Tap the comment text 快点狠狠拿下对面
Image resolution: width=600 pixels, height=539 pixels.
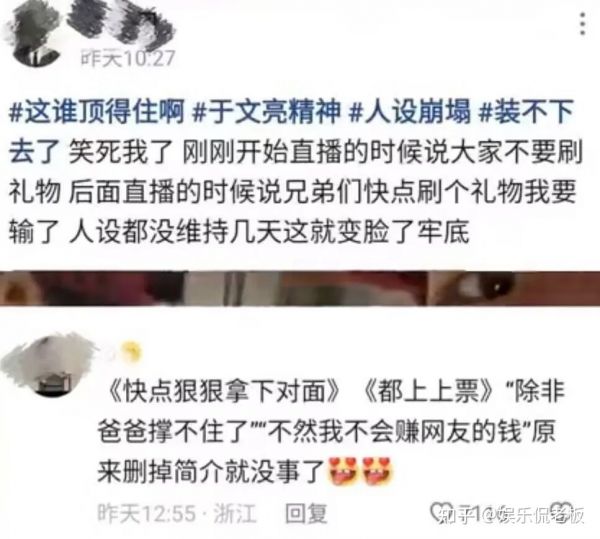pos(225,392)
